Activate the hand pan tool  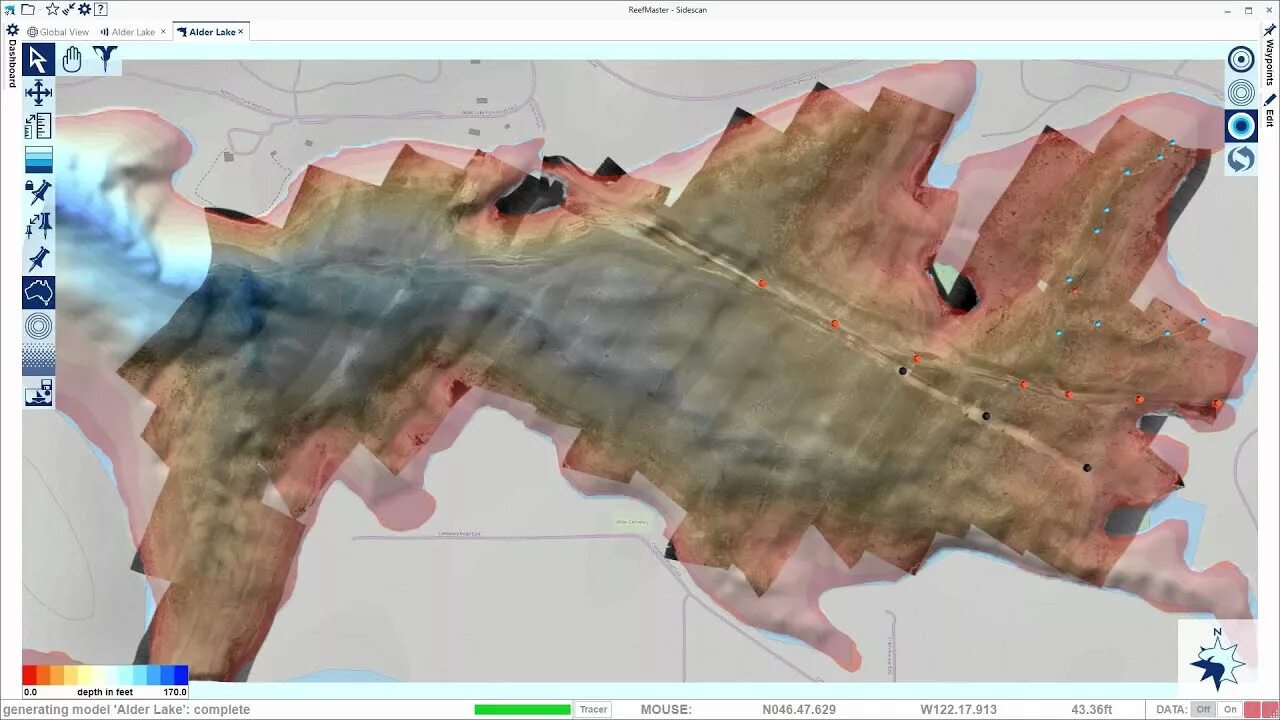[71, 59]
